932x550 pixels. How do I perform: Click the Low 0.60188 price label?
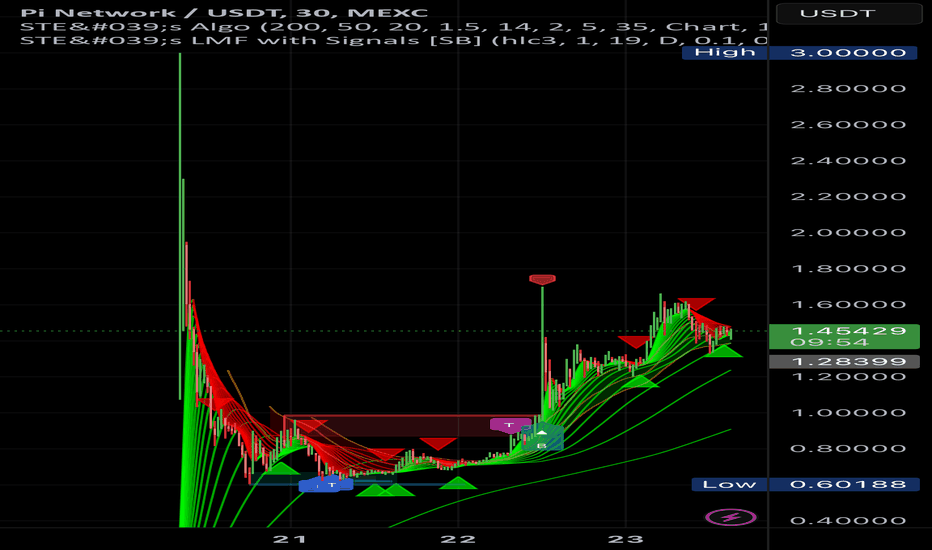pos(804,485)
